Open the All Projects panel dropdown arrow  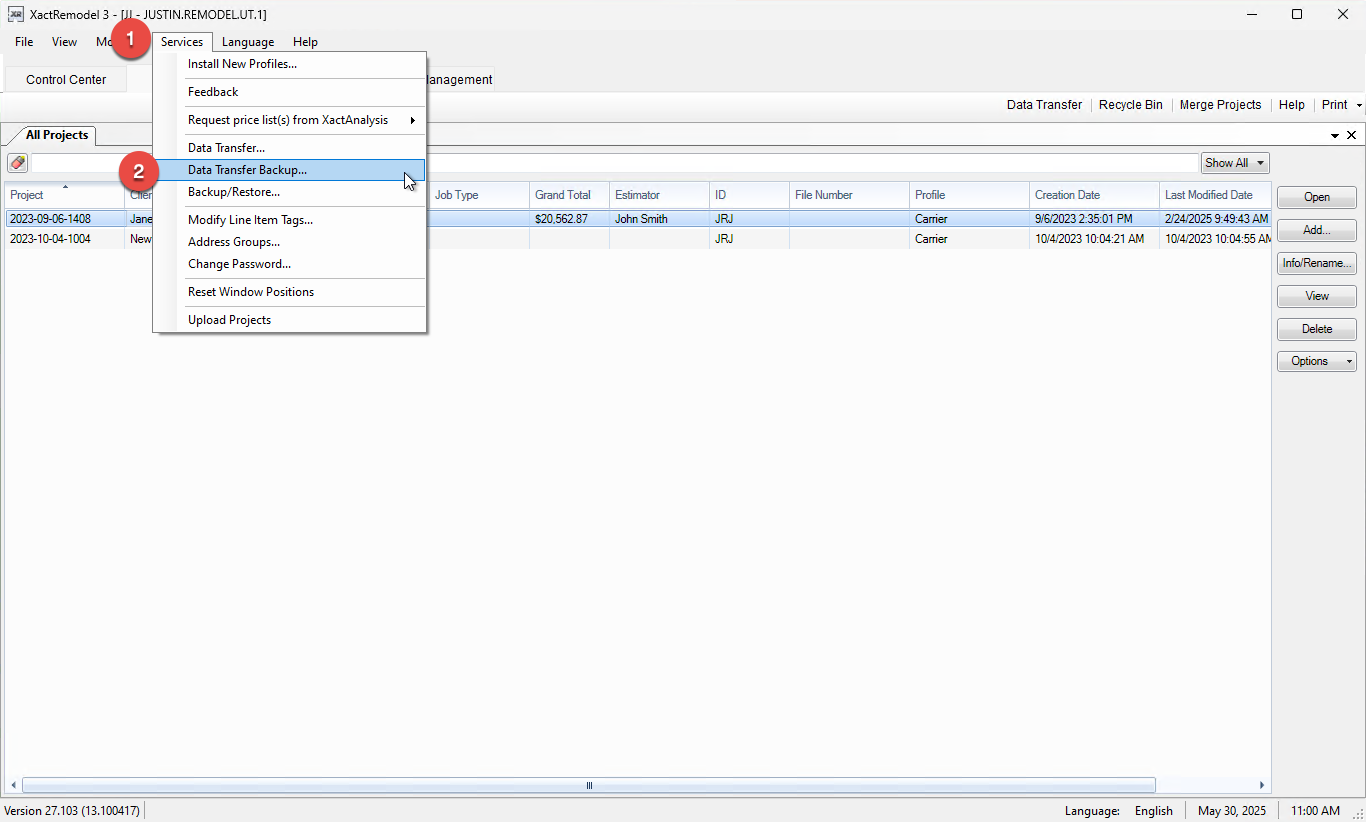coord(1335,135)
